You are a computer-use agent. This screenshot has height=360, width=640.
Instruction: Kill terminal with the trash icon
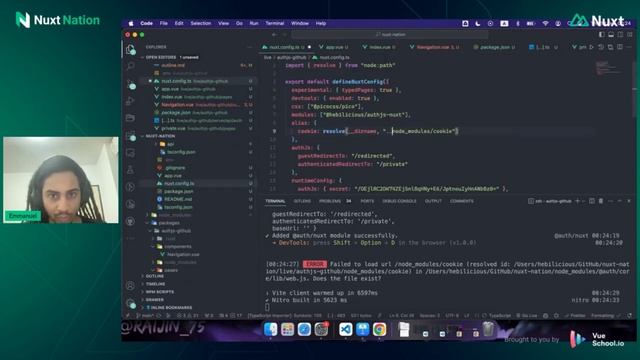coord(601,201)
